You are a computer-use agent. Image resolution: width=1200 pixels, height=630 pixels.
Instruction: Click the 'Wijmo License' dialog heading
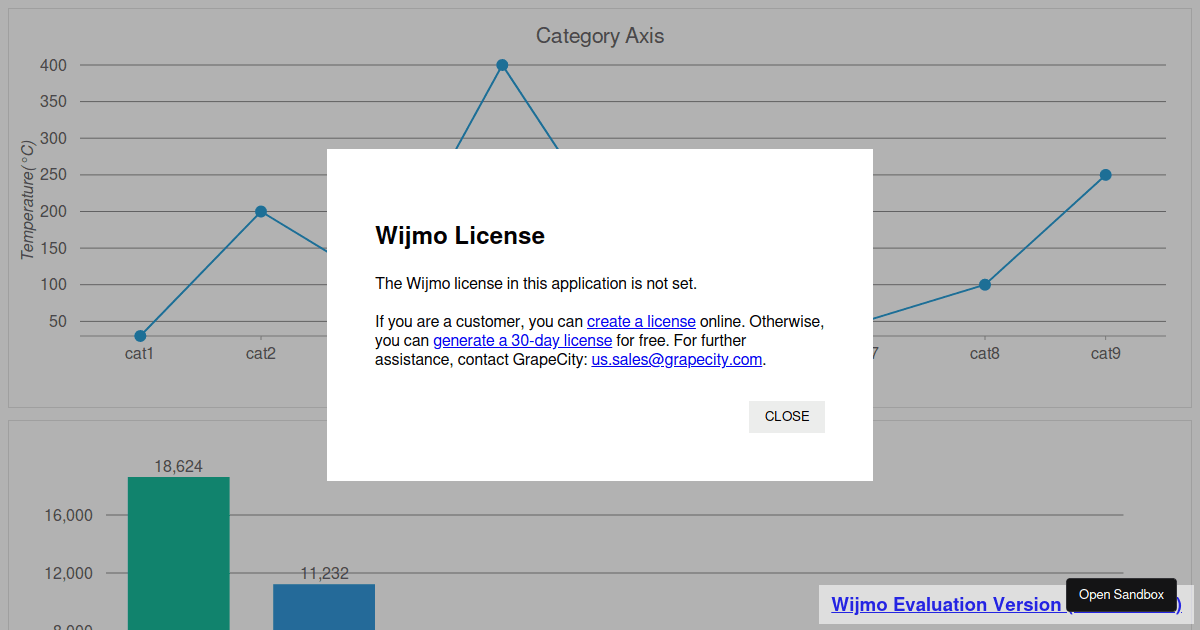460,236
